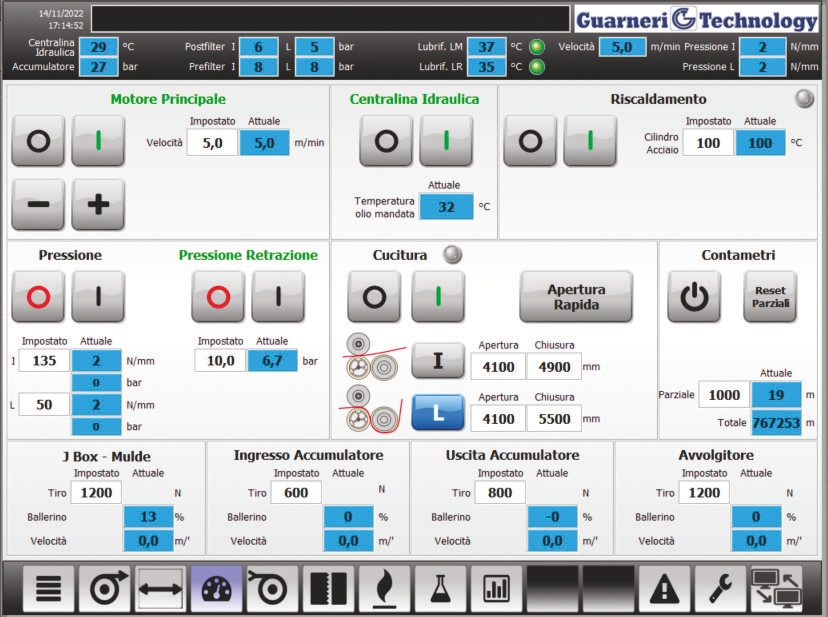
Task: Turn on Riscaldamento heating with I button
Action: click(589, 141)
